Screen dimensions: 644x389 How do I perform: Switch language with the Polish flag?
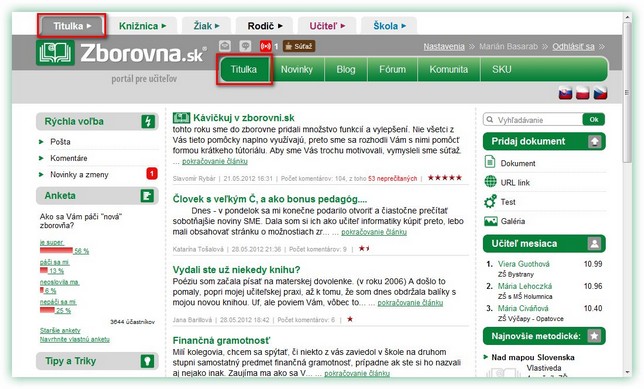[x=582, y=93]
